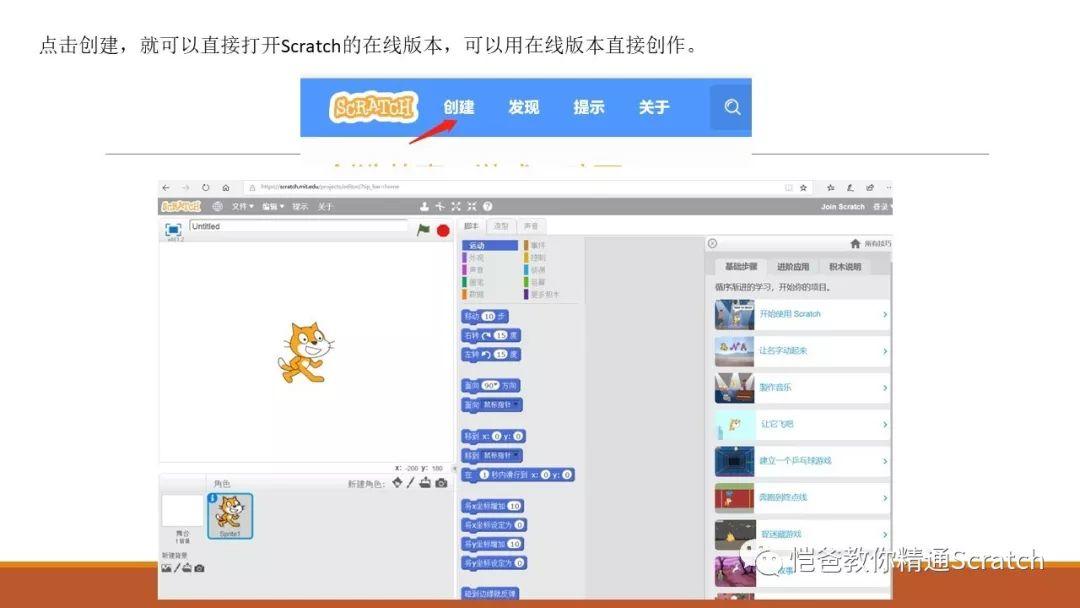Take new sprite photo with camera icon
The image size is (1080, 608).
point(442,483)
